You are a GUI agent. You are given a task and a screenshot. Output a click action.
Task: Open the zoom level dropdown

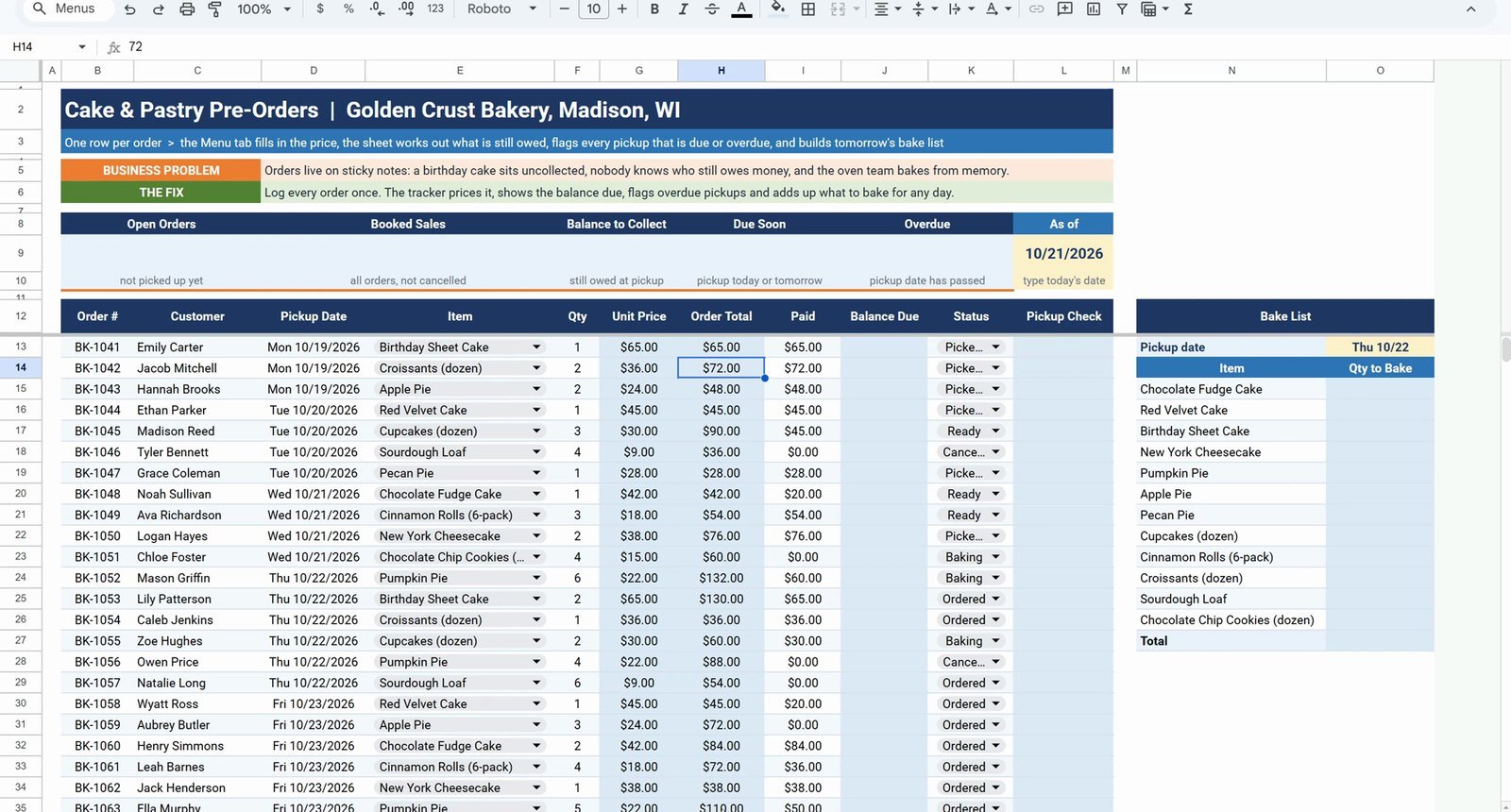coord(263,9)
